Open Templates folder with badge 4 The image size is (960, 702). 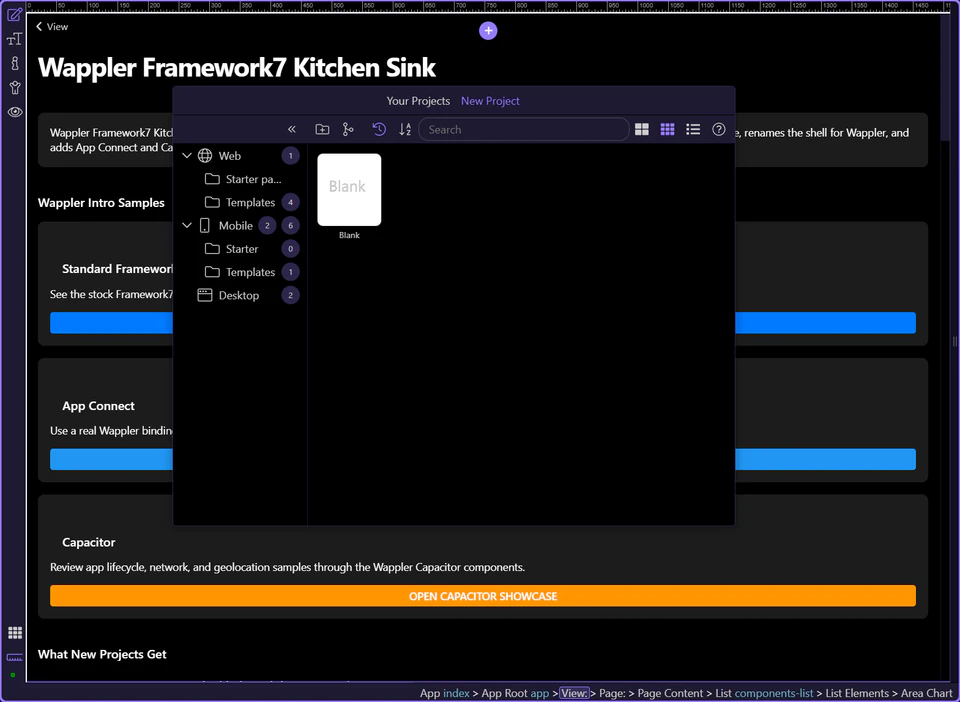coord(240,202)
